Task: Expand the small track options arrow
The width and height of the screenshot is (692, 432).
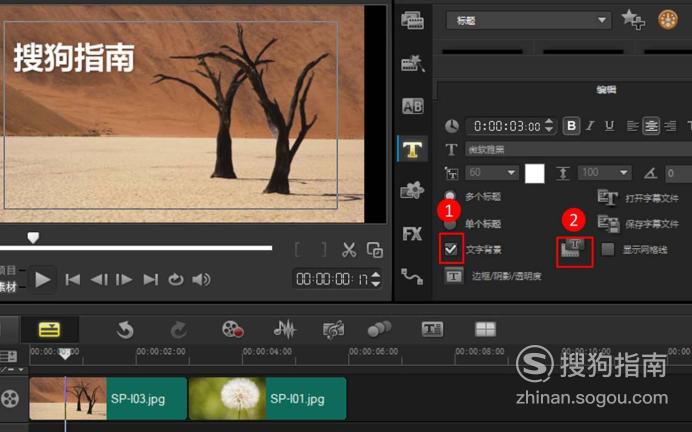Action: click(21, 370)
